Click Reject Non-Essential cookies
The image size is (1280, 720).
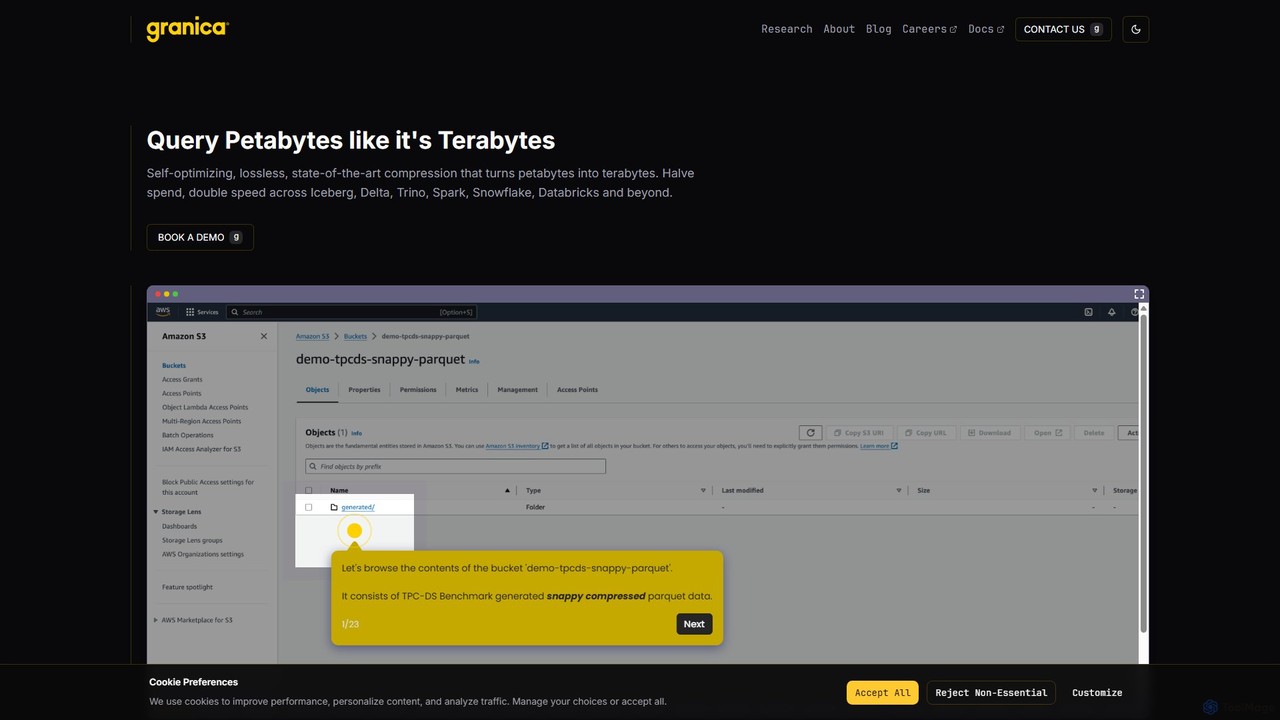991,692
